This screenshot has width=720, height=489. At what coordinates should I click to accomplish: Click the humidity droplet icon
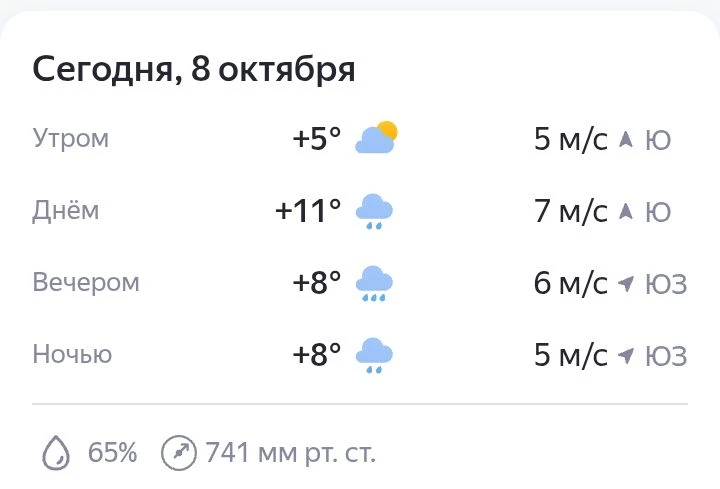tap(56, 453)
